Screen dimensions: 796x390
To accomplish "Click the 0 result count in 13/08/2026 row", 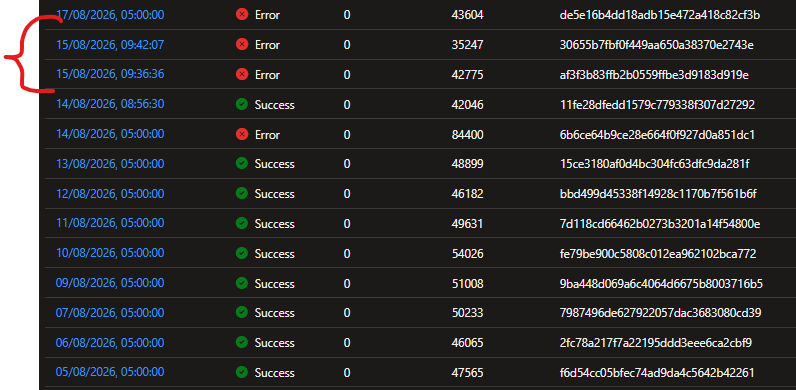I will (347, 164).
